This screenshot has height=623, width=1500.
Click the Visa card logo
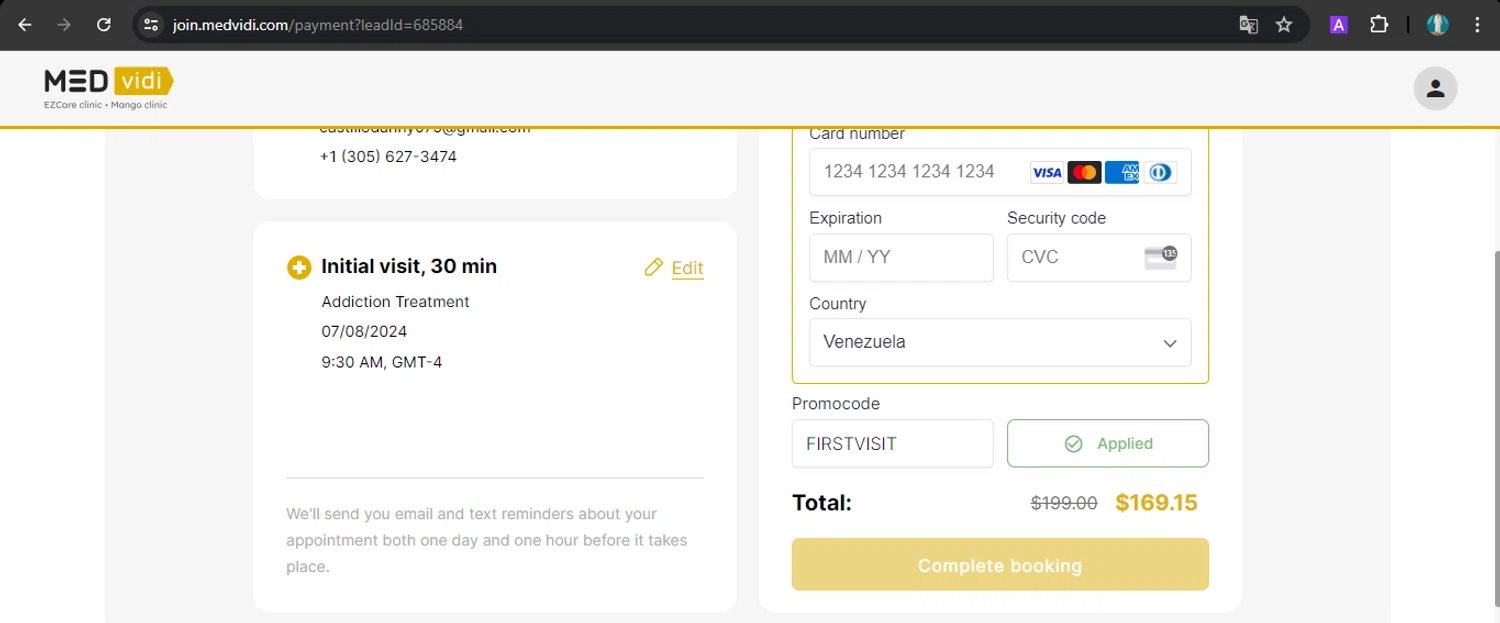pyautogui.click(x=1047, y=172)
